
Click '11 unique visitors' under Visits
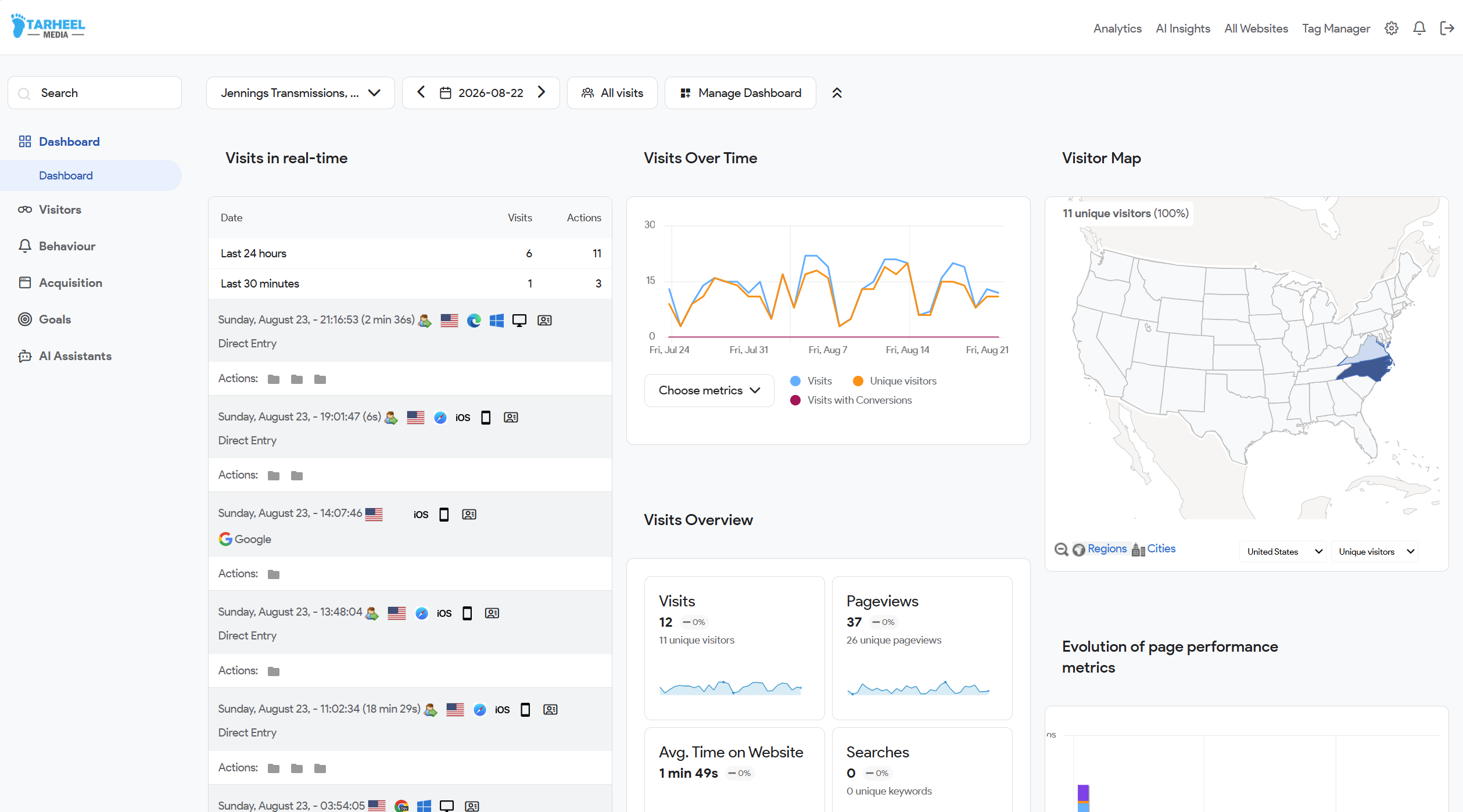point(697,640)
